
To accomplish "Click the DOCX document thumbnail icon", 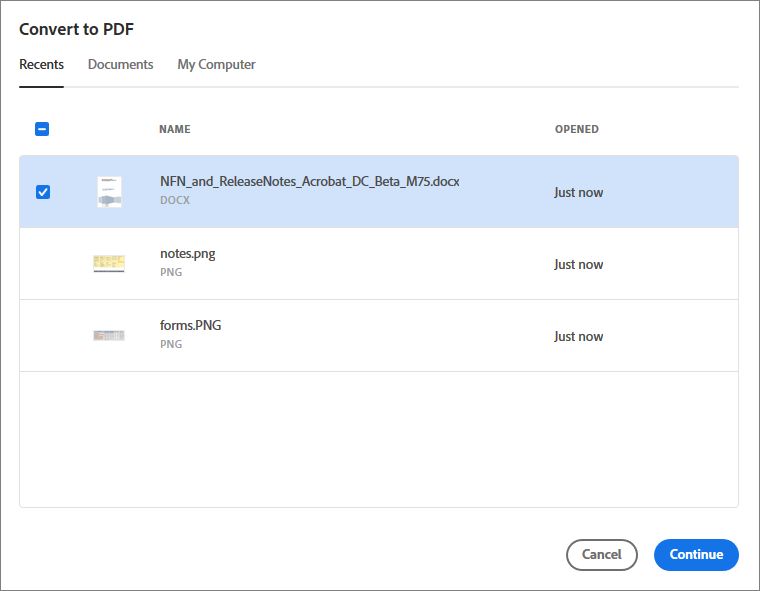I will 109,192.
